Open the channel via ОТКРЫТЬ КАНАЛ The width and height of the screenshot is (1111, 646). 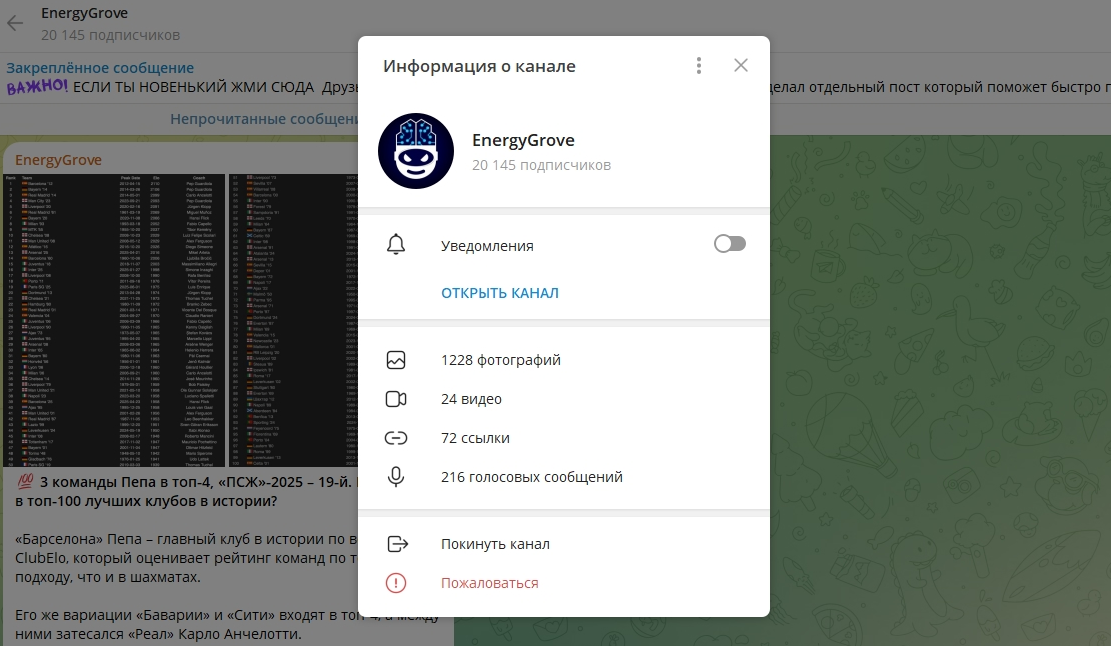pyautogui.click(x=500, y=292)
